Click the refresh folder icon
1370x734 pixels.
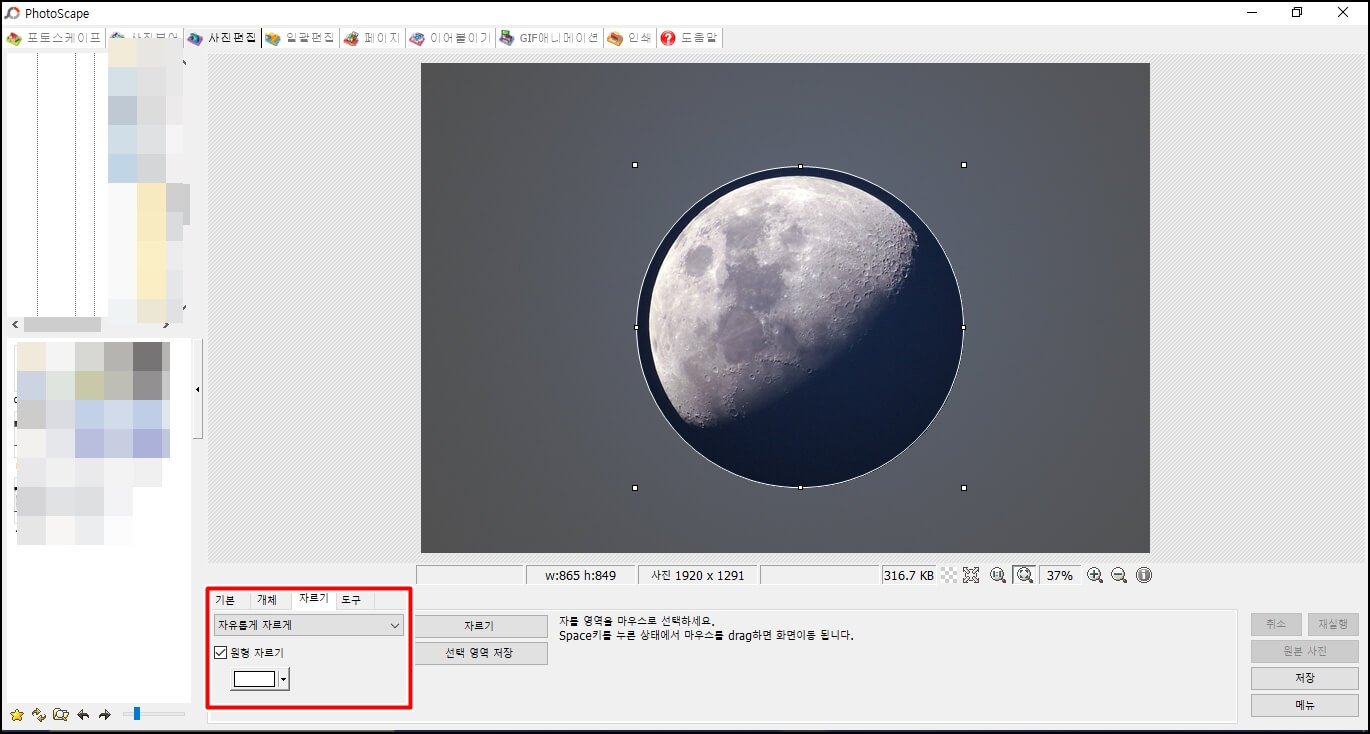click(x=39, y=715)
